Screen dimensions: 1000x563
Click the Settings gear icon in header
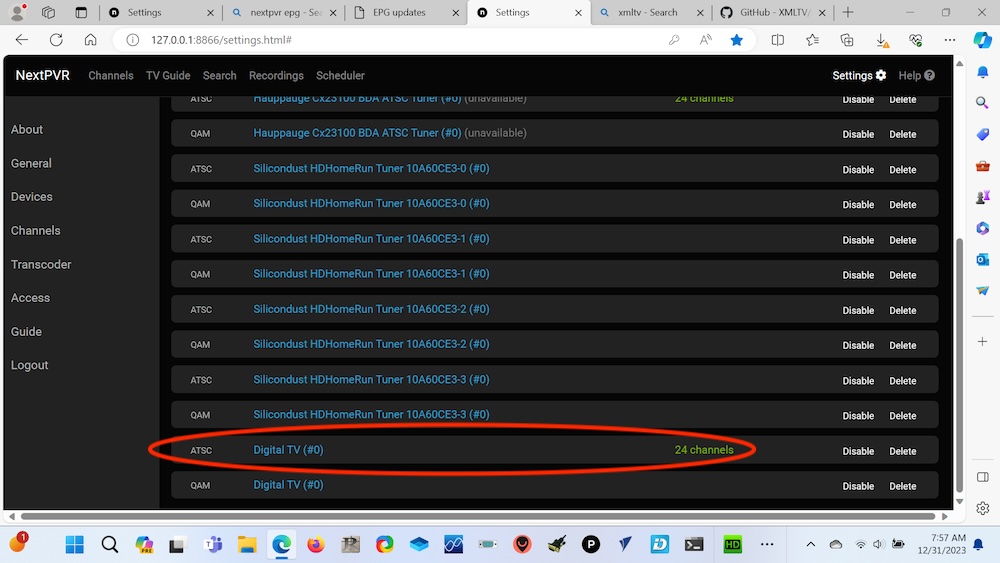point(881,75)
